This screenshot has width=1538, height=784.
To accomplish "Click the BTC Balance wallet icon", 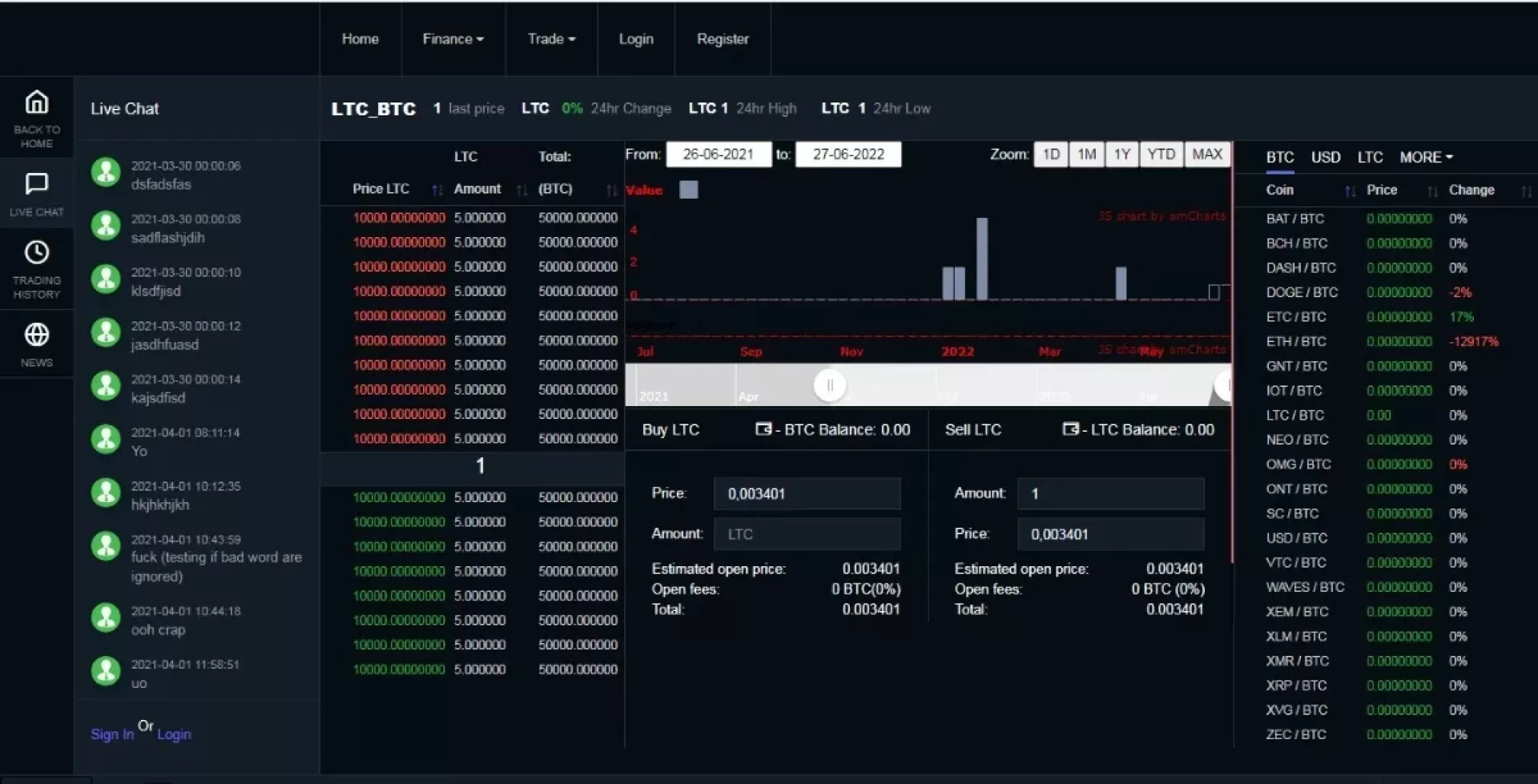I will pos(763,429).
